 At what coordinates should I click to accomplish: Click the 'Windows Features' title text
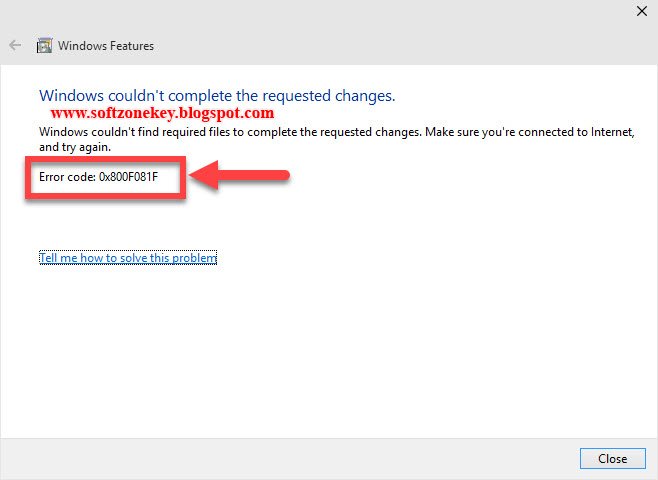[x=106, y=46]
